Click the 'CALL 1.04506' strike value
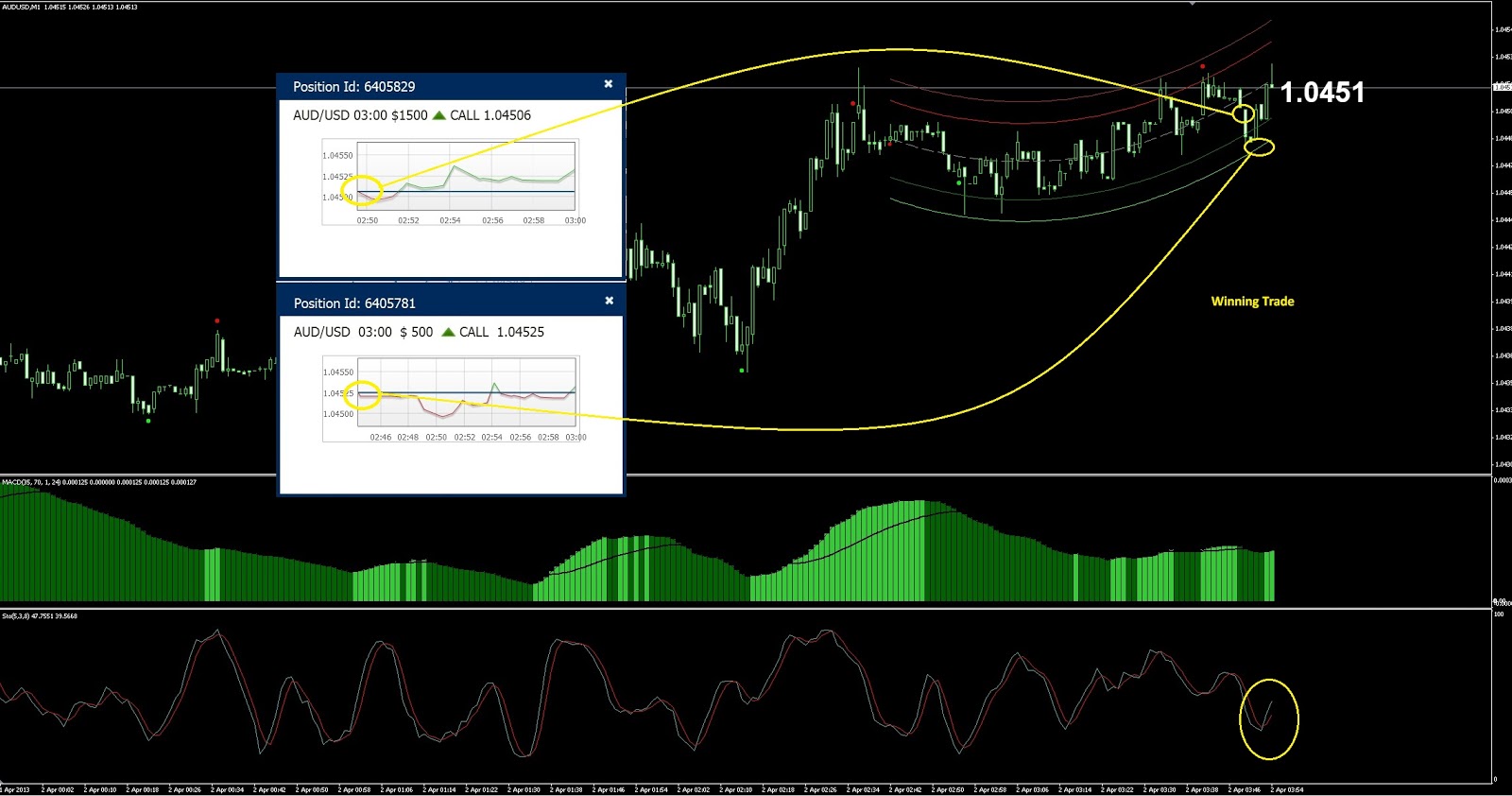Viewport: 1512px width, 796px height. point(490,115)
